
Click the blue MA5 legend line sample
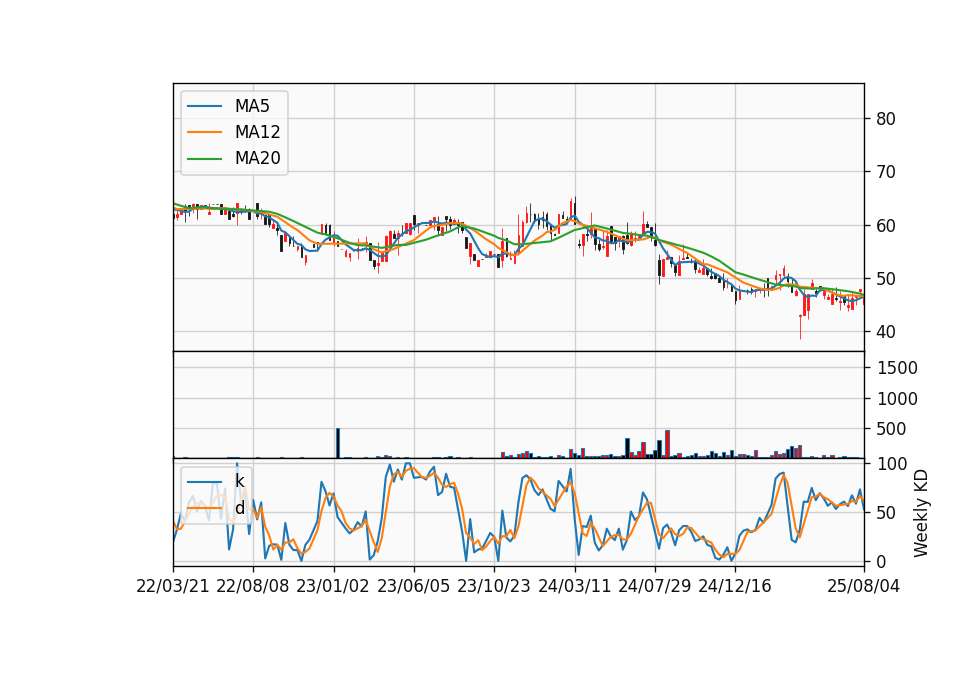204,106
